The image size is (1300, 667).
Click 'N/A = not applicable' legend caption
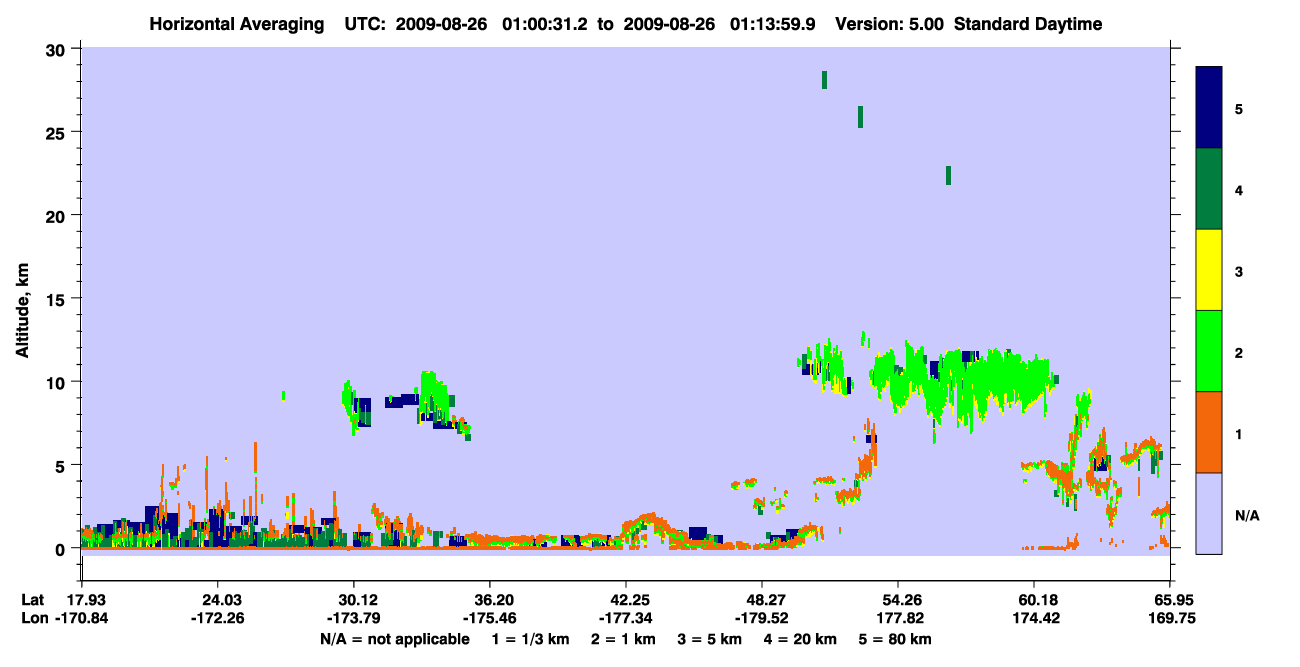tap(394, 639)
